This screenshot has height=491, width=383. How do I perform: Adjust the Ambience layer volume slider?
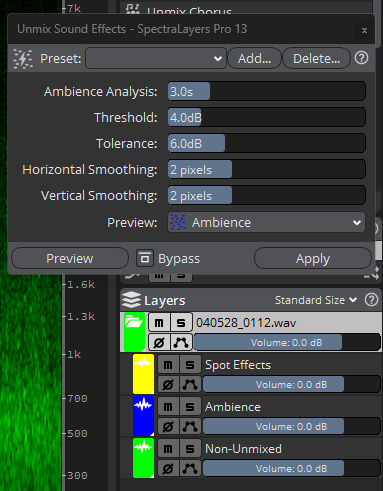pos(291,426)
